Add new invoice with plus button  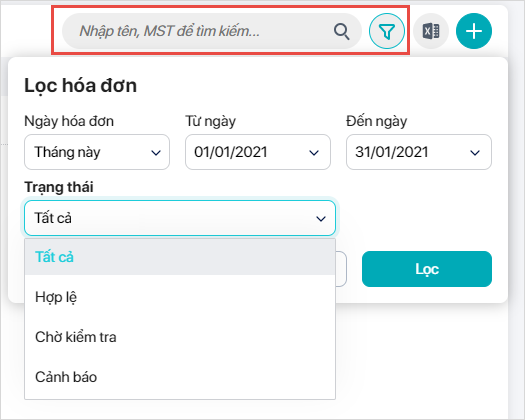[x=474, y=31]
